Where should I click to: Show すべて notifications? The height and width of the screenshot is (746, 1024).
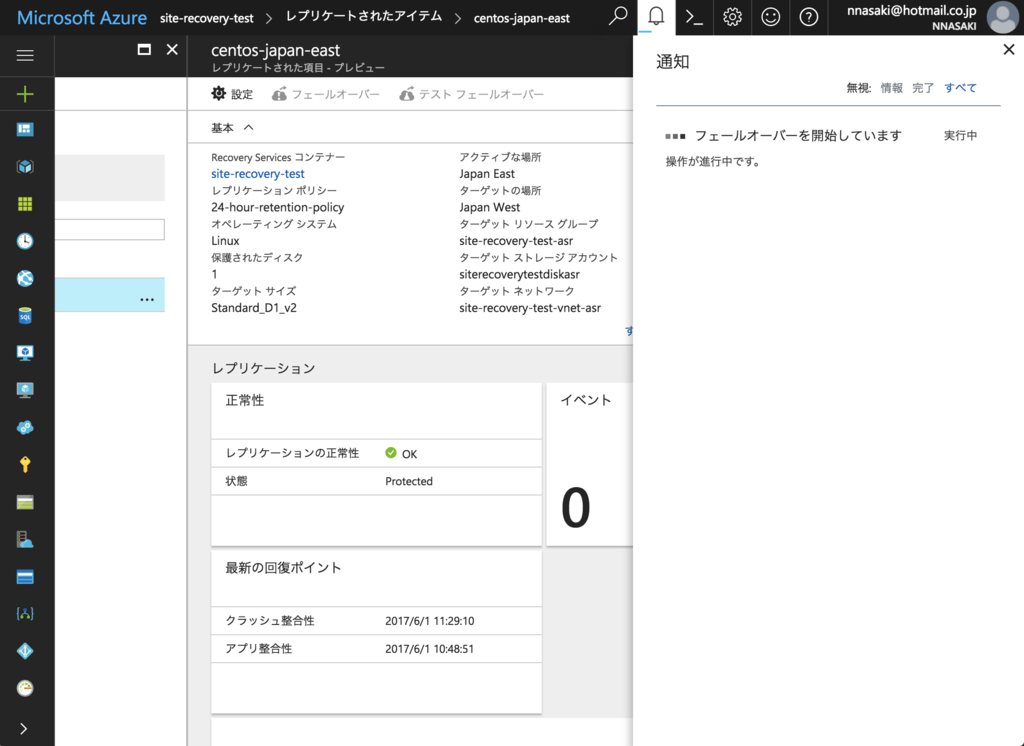click(960, 88)
